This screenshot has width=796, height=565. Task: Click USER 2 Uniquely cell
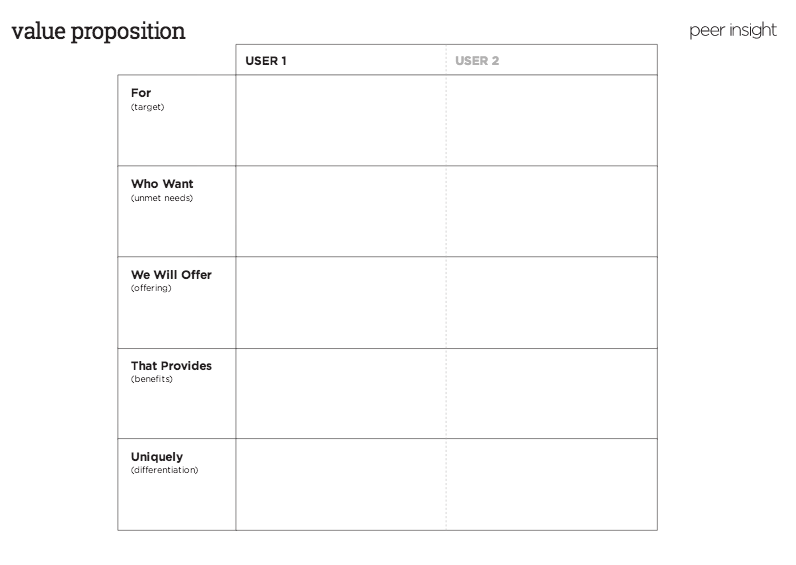(552, 484)
